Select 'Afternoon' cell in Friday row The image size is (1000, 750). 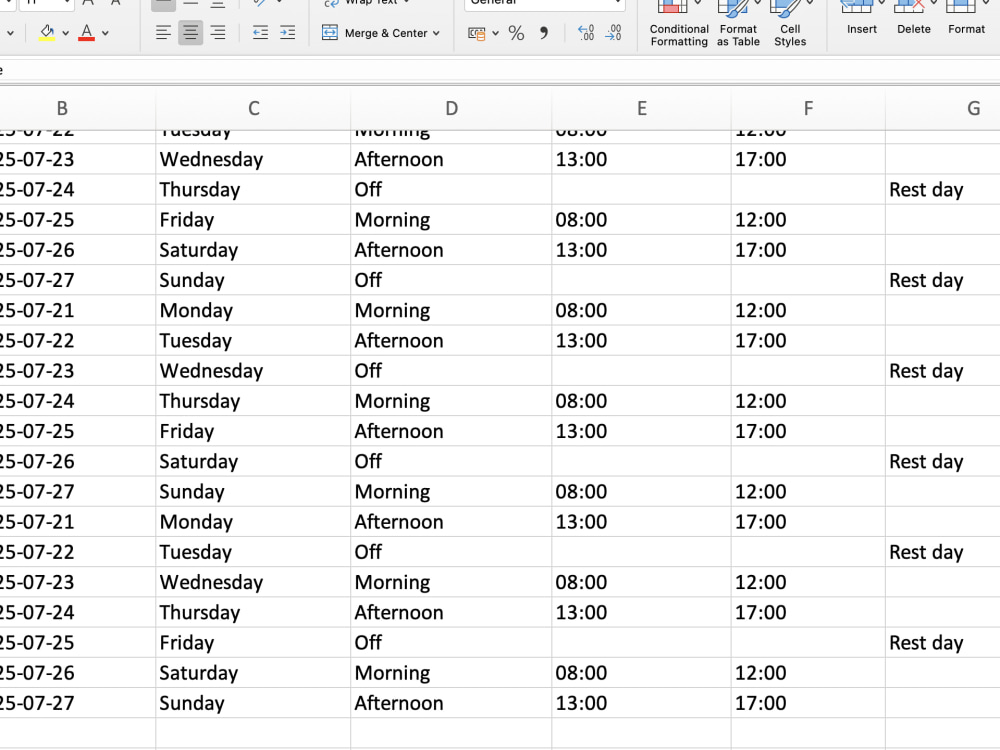pyautogui.click(x=451, y=431)
